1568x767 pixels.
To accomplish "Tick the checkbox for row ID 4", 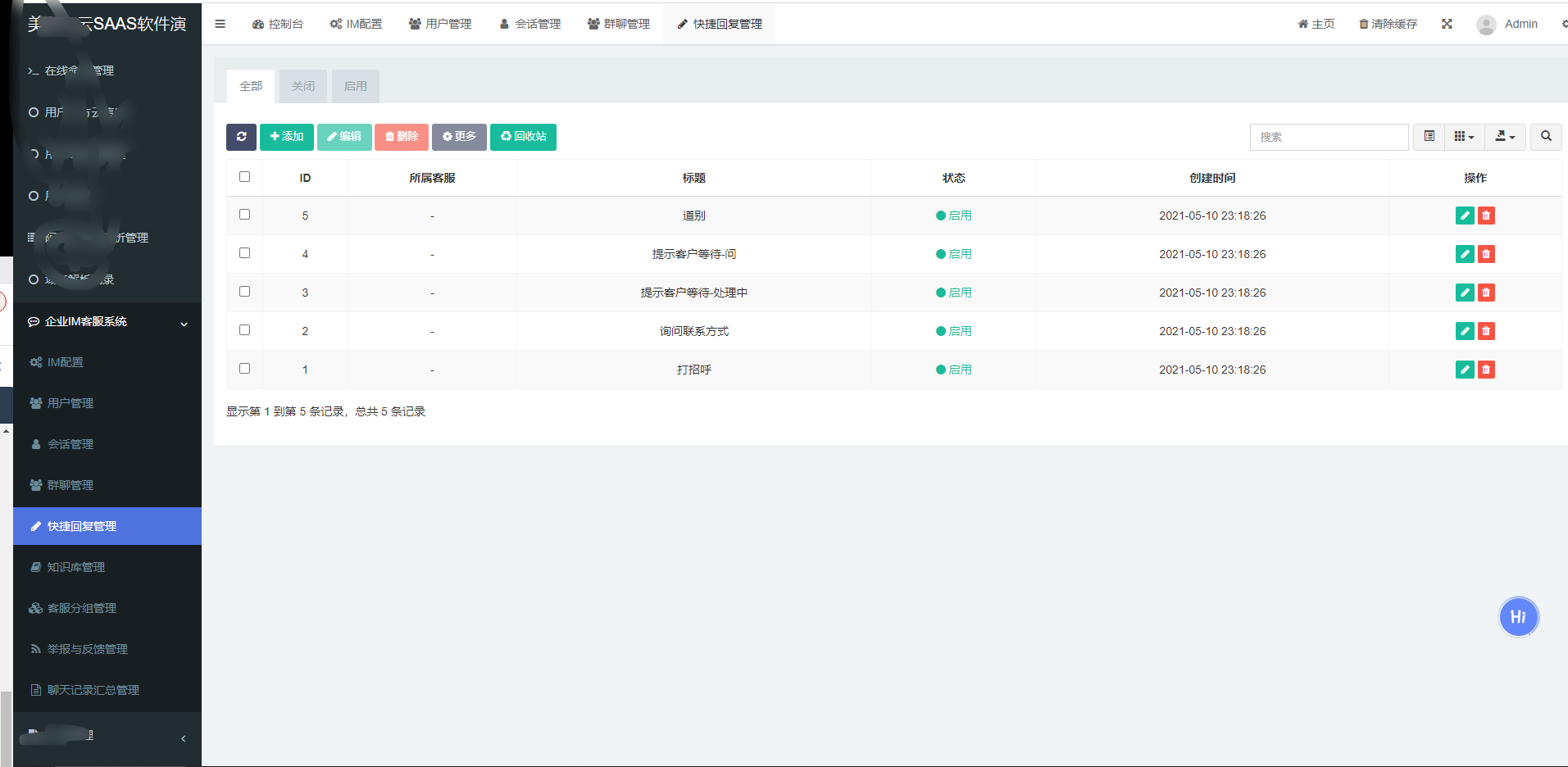I will click(244, 253).
